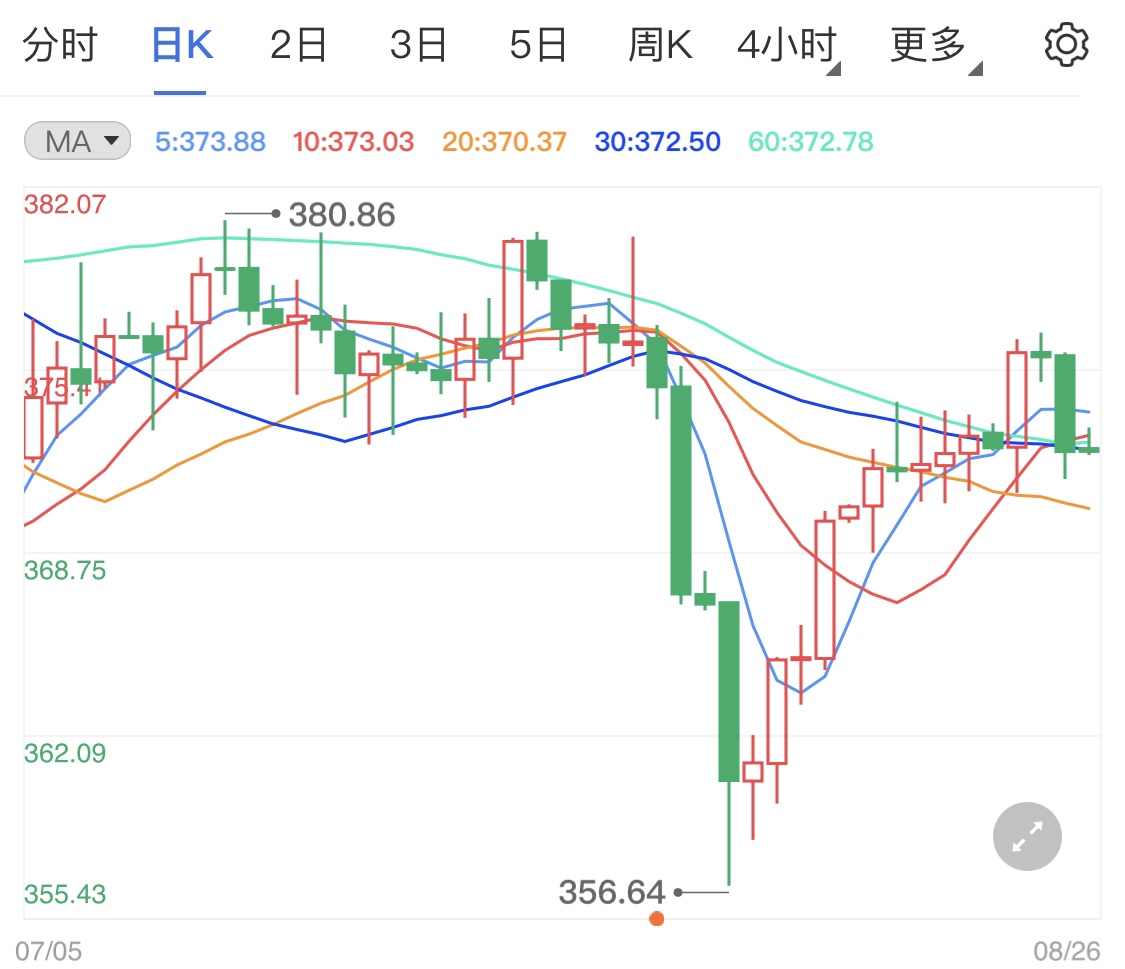
Task: Open the MA indicator dropdown
Action: point(77,141)
